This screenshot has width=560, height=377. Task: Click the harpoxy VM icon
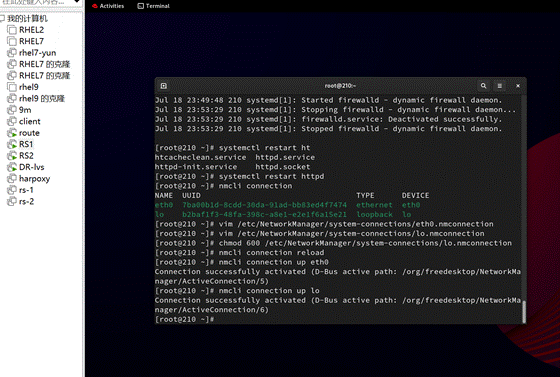tap(12, 179)
